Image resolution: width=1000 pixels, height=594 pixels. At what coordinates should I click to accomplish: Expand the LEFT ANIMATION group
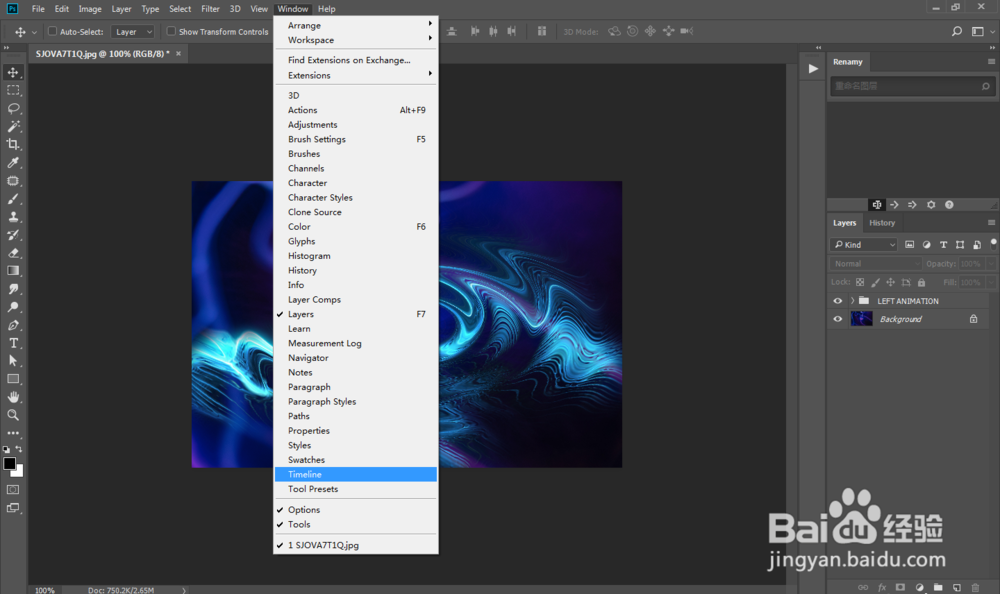click(x=852, y=301)
